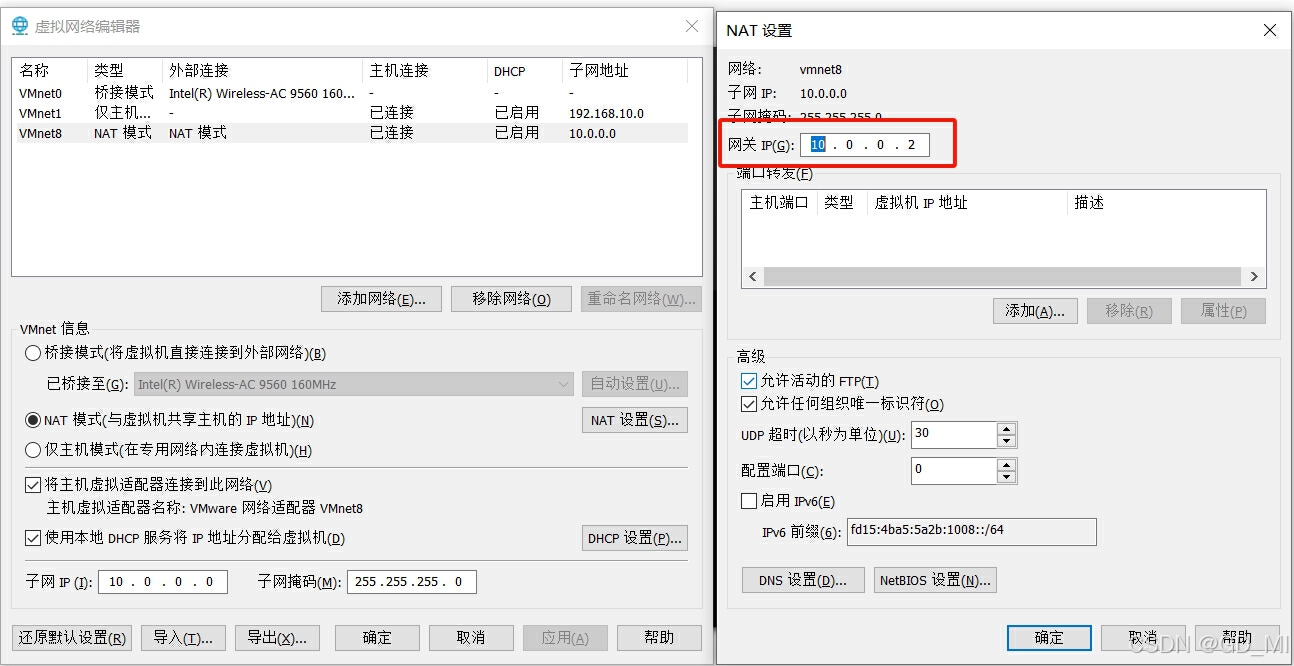Close the 虚拟网络编辑器 window
Viewport: 1294px width, 666px height.
point(692,26)
